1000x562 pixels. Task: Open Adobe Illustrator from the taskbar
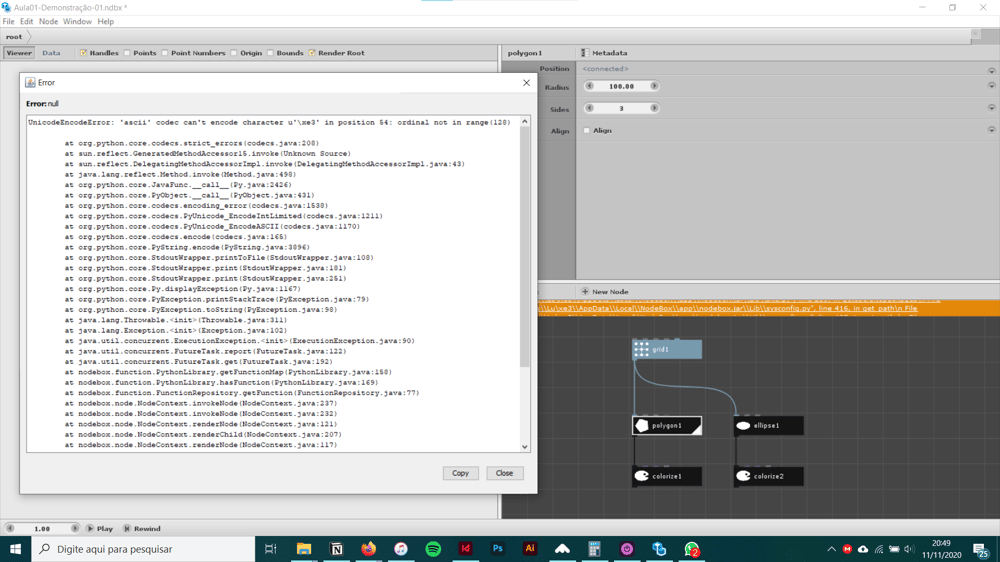(530, 549)
